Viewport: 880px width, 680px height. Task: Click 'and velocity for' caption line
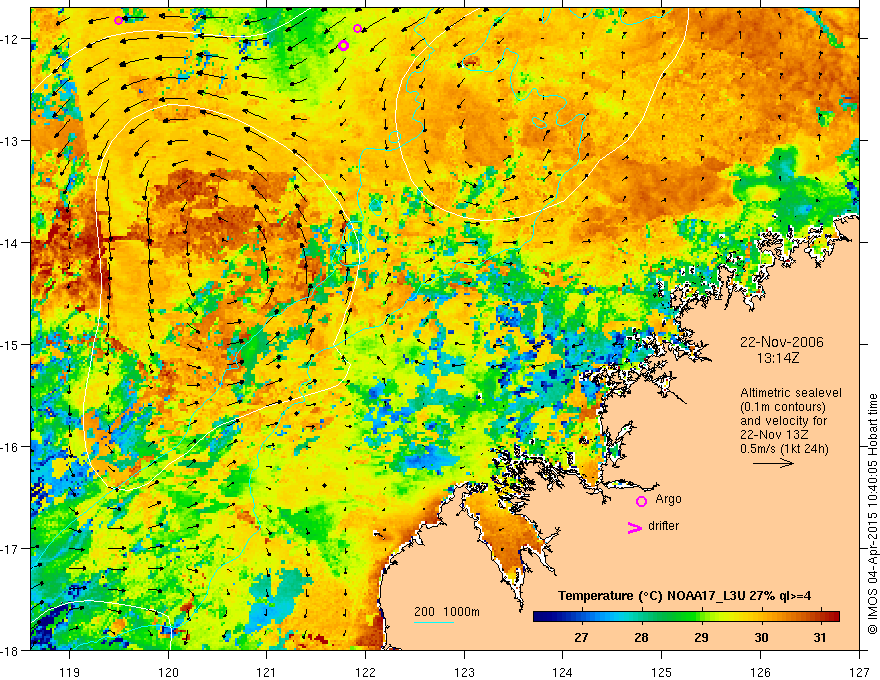coord(783,421)
